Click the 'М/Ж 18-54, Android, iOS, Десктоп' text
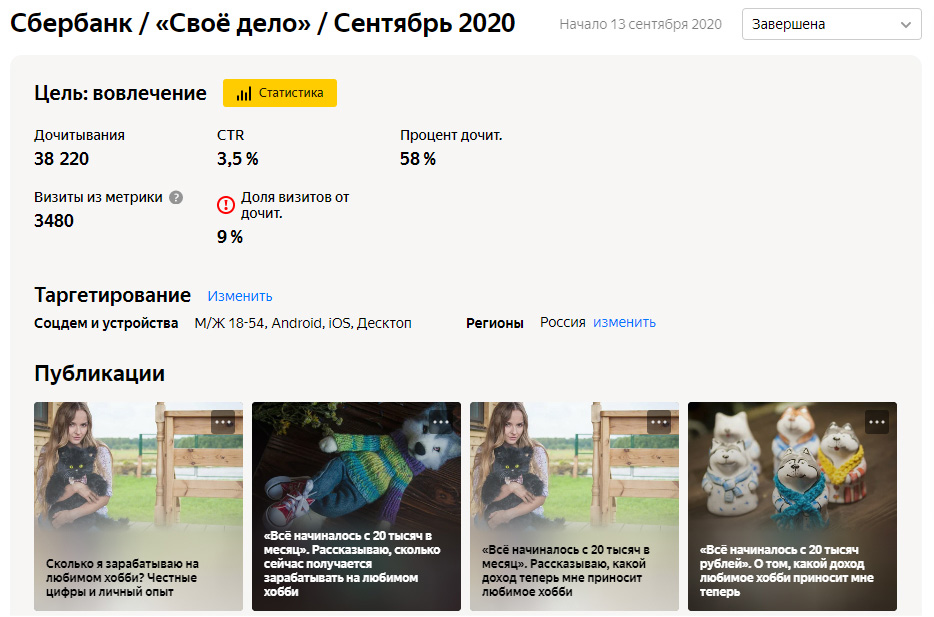 click(x=303, y=323)
